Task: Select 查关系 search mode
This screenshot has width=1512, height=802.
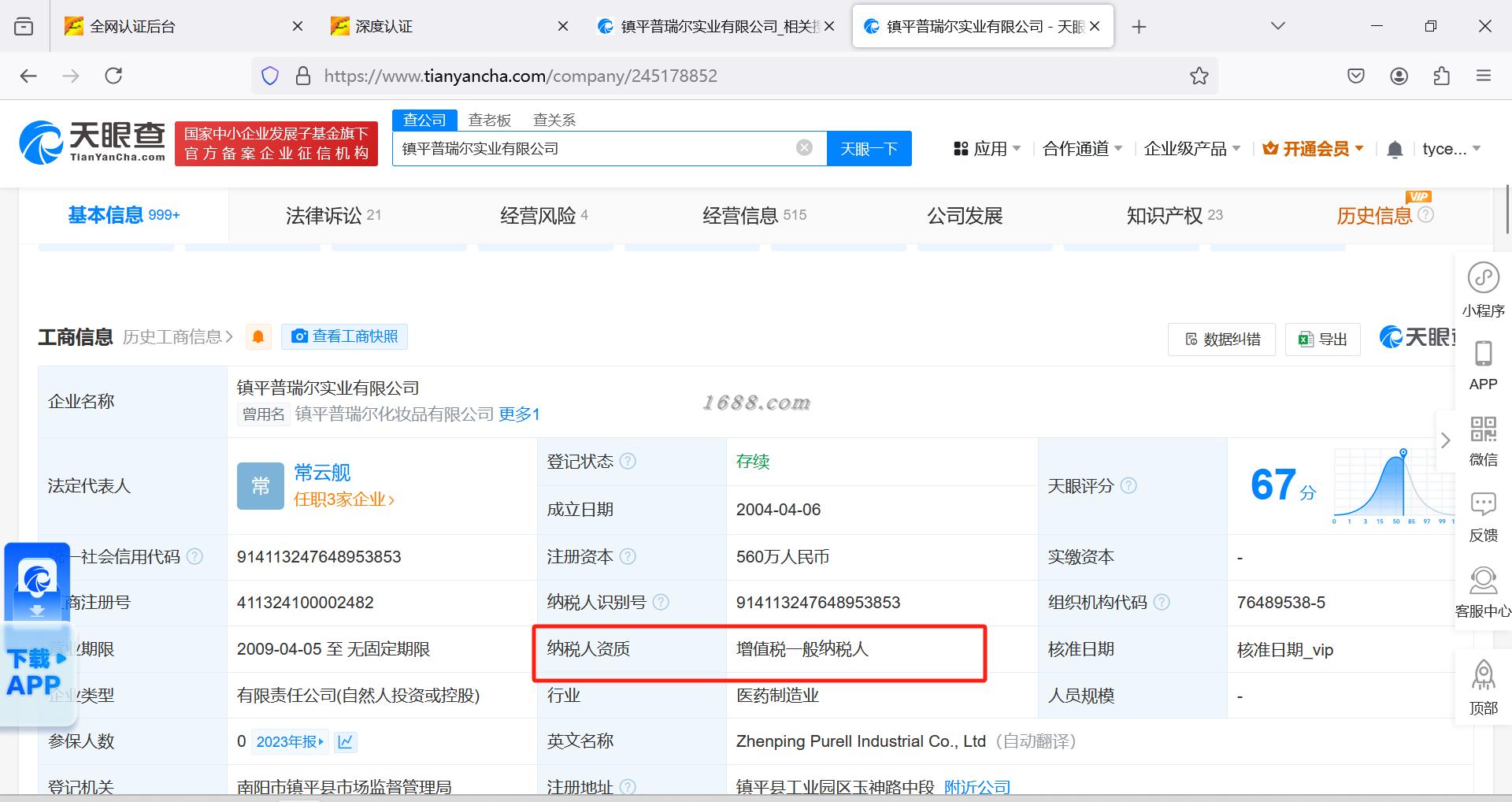Action: click(554, 120)
